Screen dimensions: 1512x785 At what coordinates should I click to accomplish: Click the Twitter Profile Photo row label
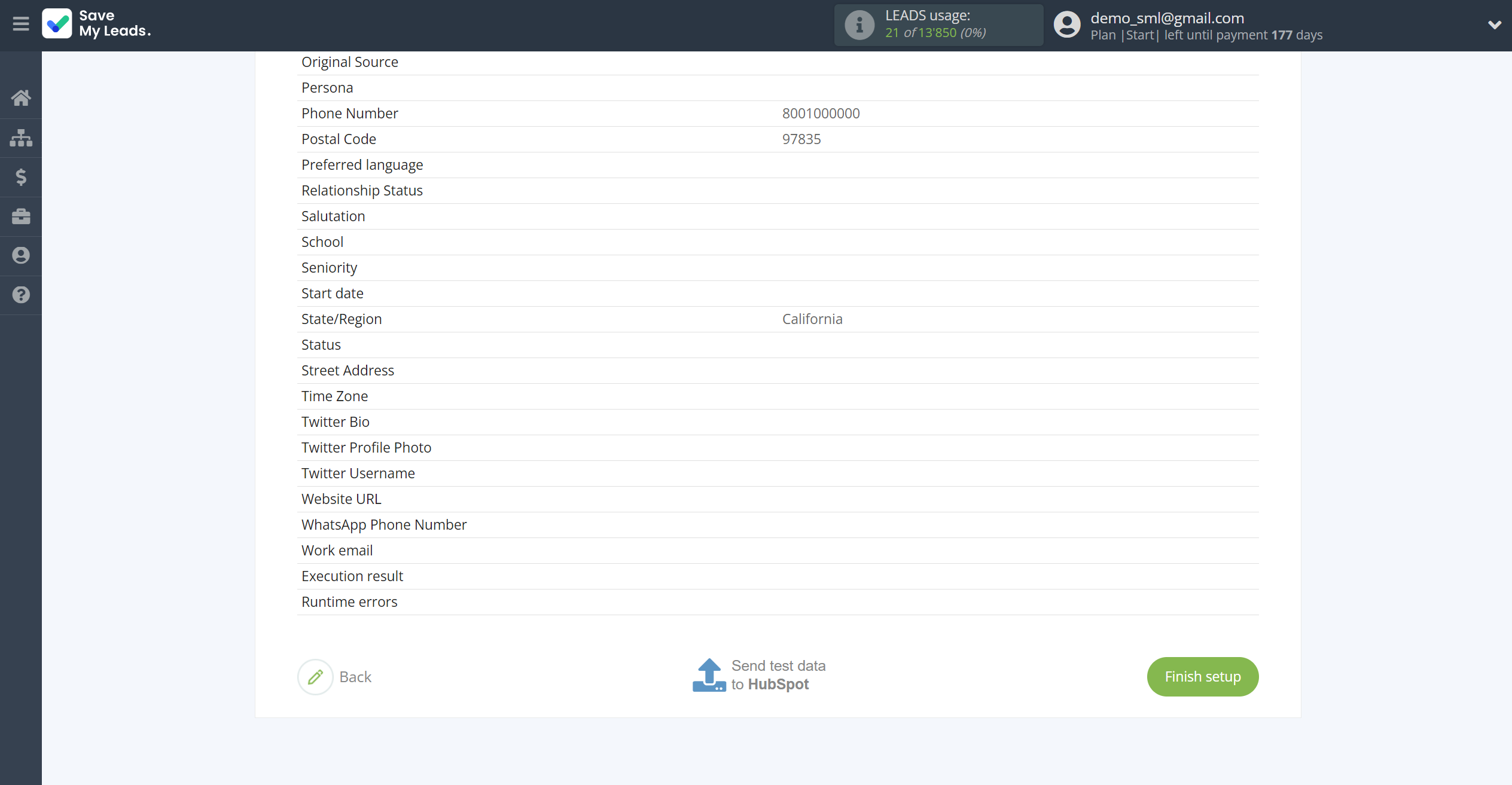point(366,448)
